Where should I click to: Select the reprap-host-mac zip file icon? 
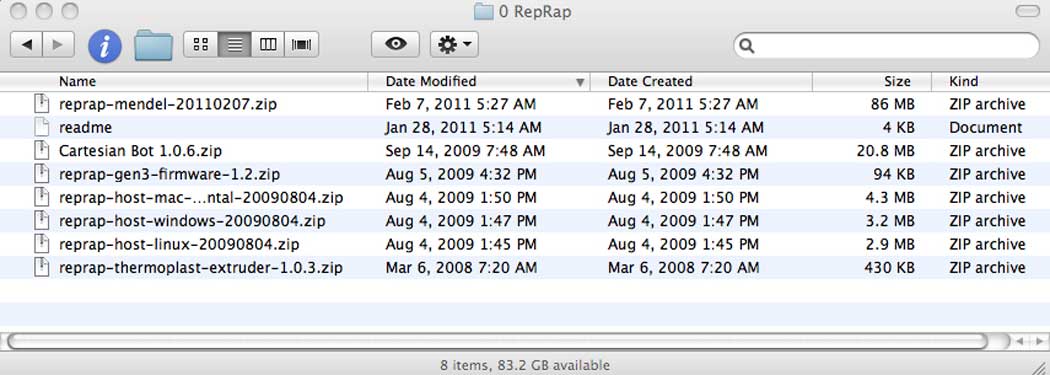click(42, 198)
